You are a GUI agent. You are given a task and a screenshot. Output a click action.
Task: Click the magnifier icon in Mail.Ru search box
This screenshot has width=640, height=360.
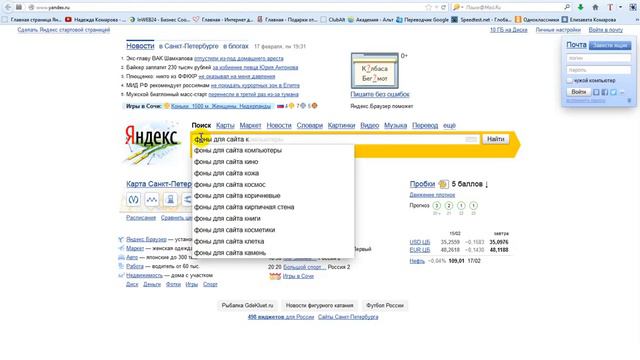pos(567,7)
